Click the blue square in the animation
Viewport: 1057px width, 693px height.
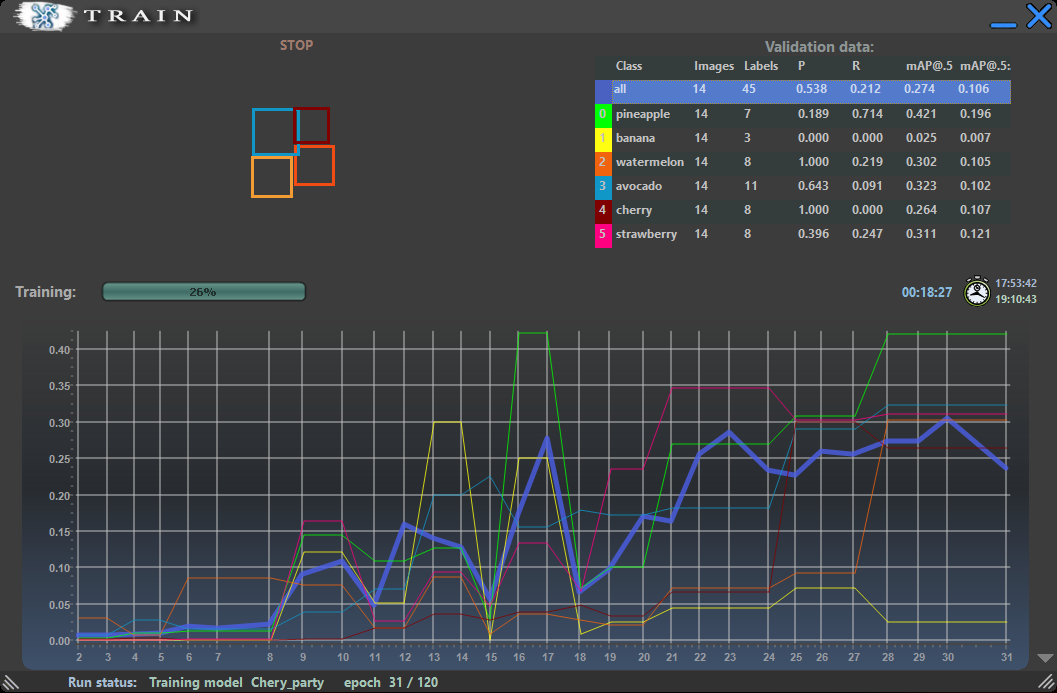click(x=272, y=131)
